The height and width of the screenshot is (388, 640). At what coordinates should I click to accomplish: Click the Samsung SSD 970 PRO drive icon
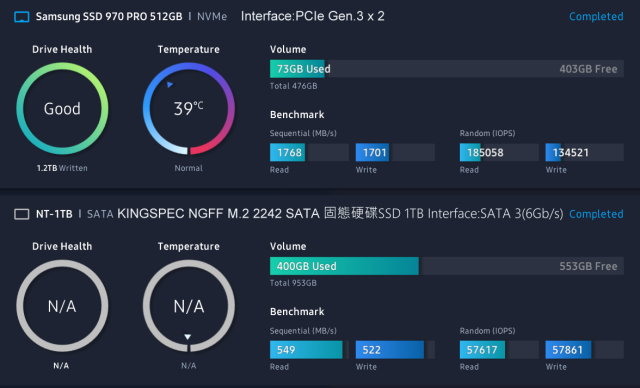[x=22, y=17]
